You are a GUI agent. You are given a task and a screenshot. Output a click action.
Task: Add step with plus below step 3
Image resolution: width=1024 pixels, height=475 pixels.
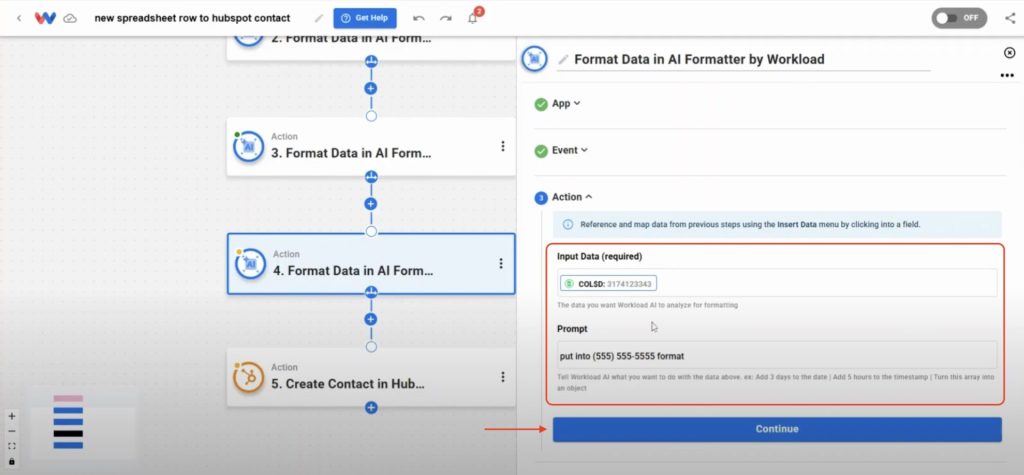pyautogui.click(x=371, y=204)
